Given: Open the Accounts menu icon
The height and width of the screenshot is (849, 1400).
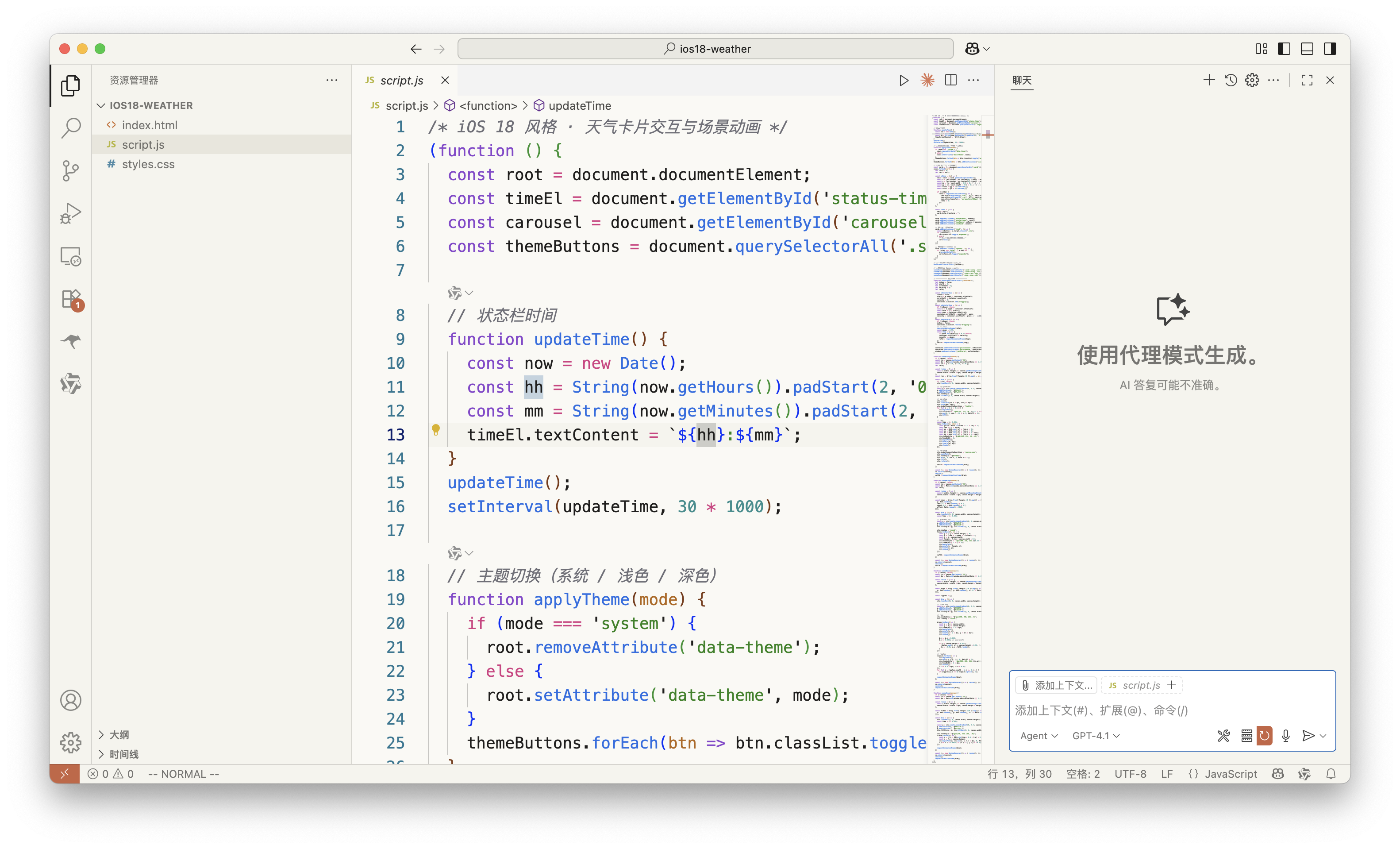Looking at the screenshot, I should pos(70,700).
